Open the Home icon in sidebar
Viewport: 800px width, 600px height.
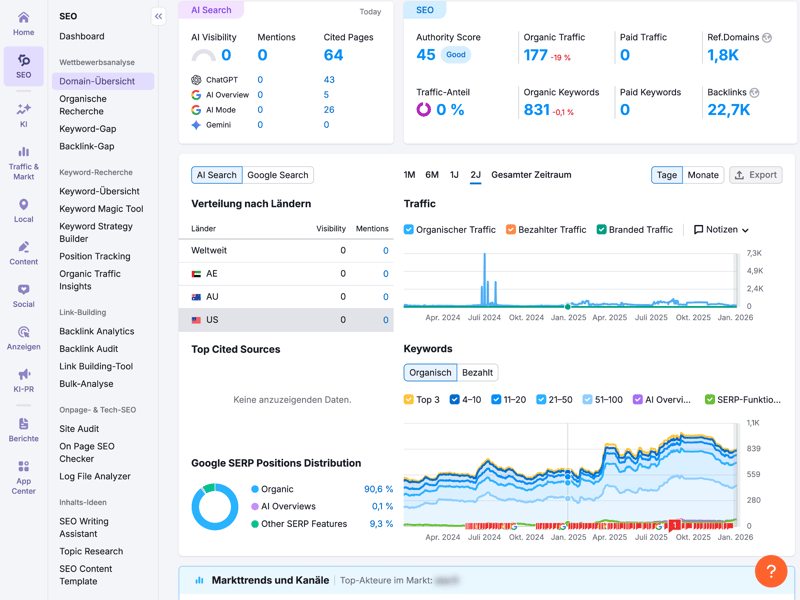point(23,18)
